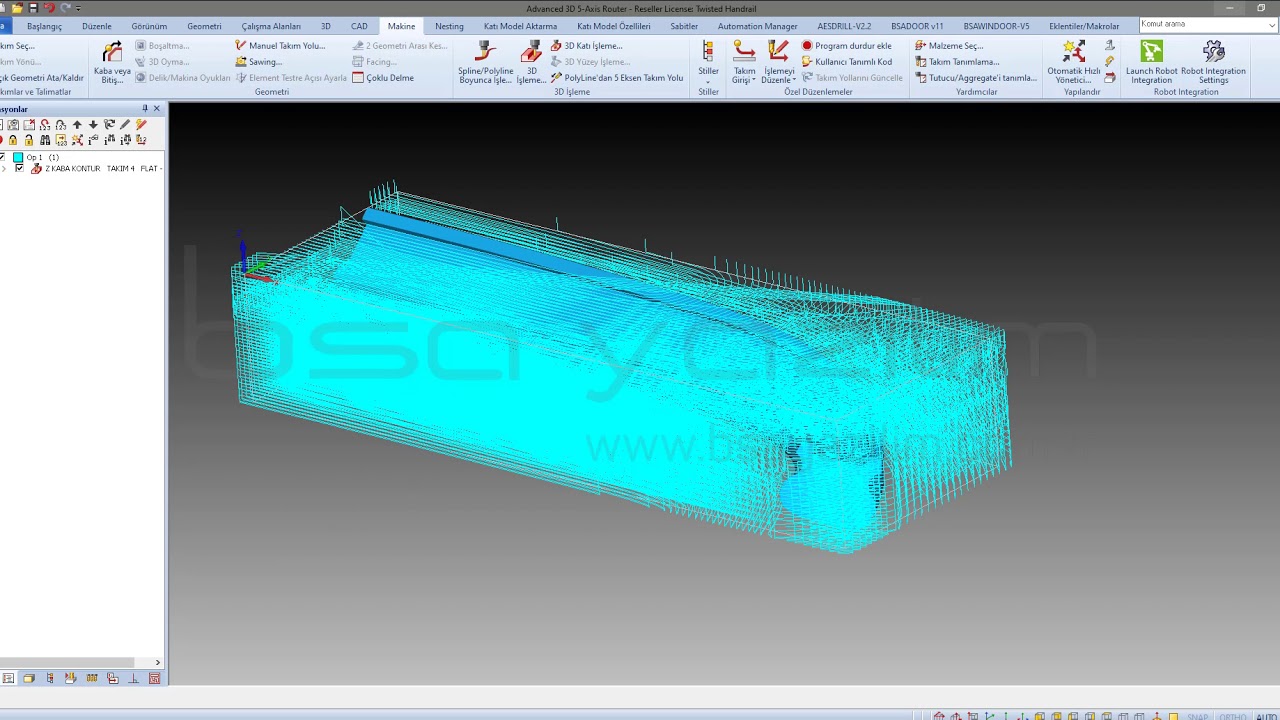Uncheck the Z KABA KONTUR operation checkbox
1280x720 pixels.
[19, 168]
